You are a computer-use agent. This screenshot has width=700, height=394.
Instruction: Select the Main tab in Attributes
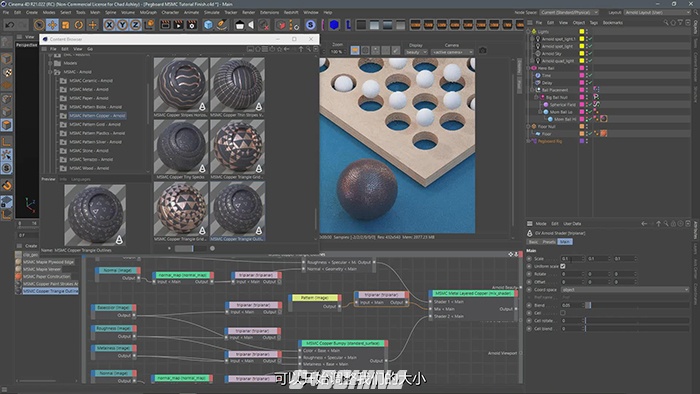565,241
